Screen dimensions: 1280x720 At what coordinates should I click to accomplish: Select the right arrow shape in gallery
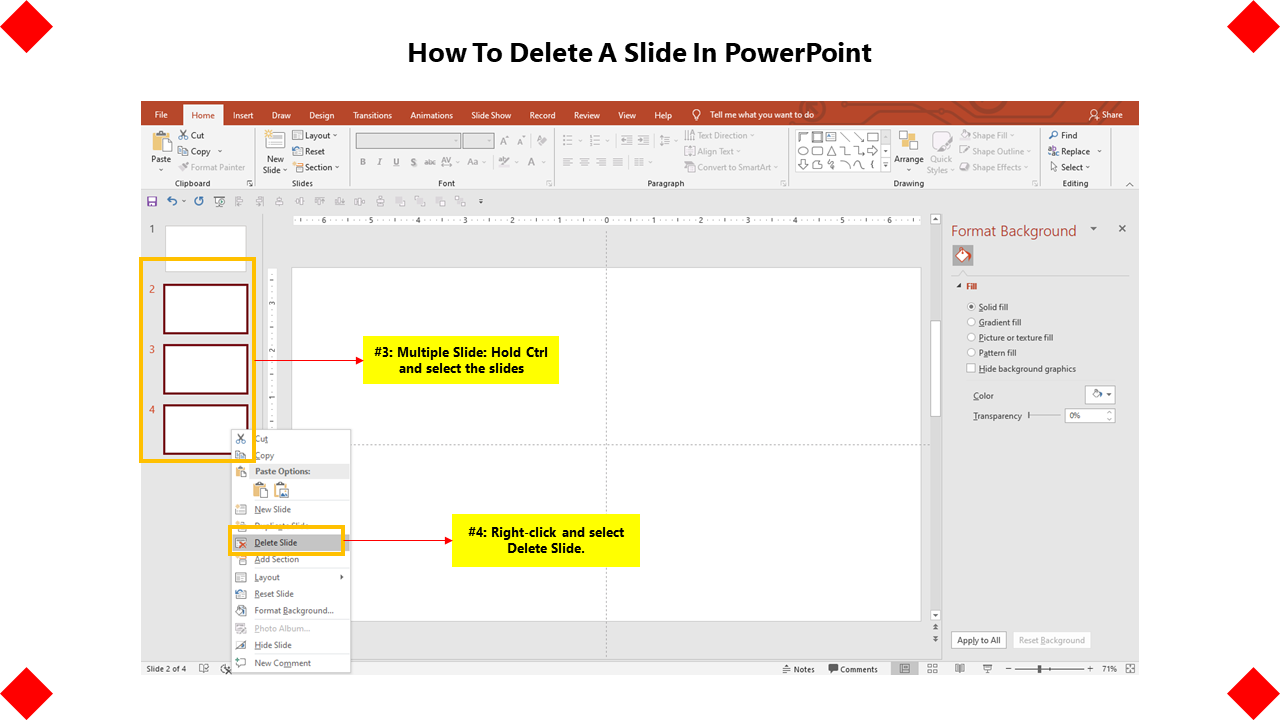(x=873, y=151)
